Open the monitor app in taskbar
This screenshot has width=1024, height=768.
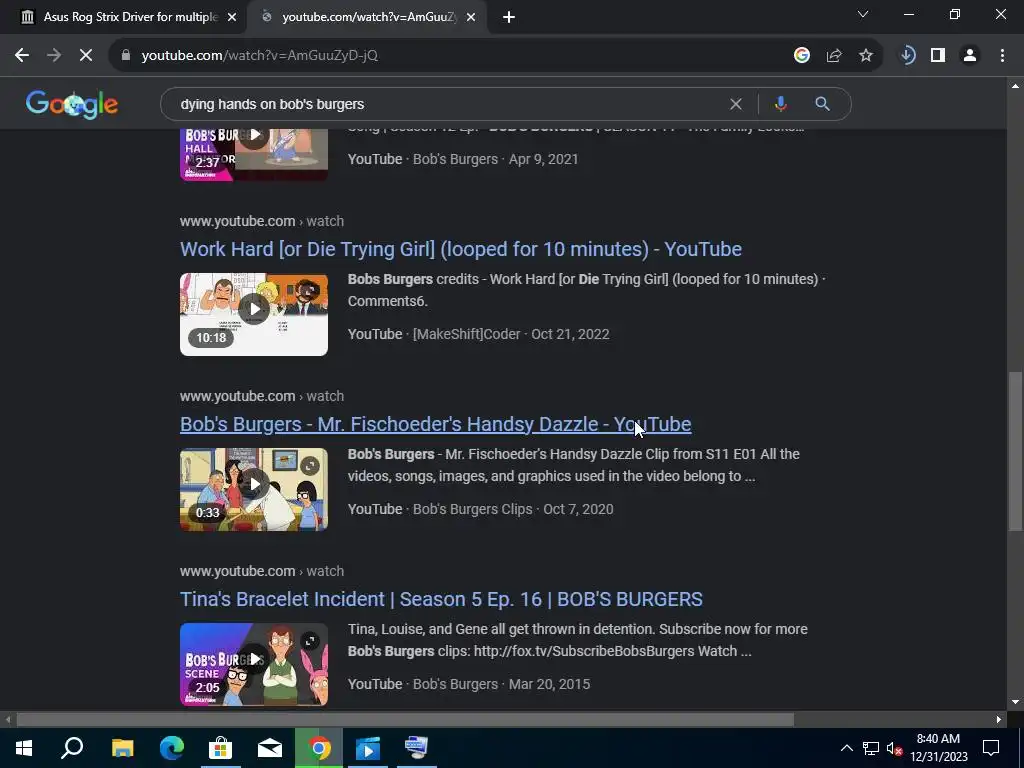417,748
